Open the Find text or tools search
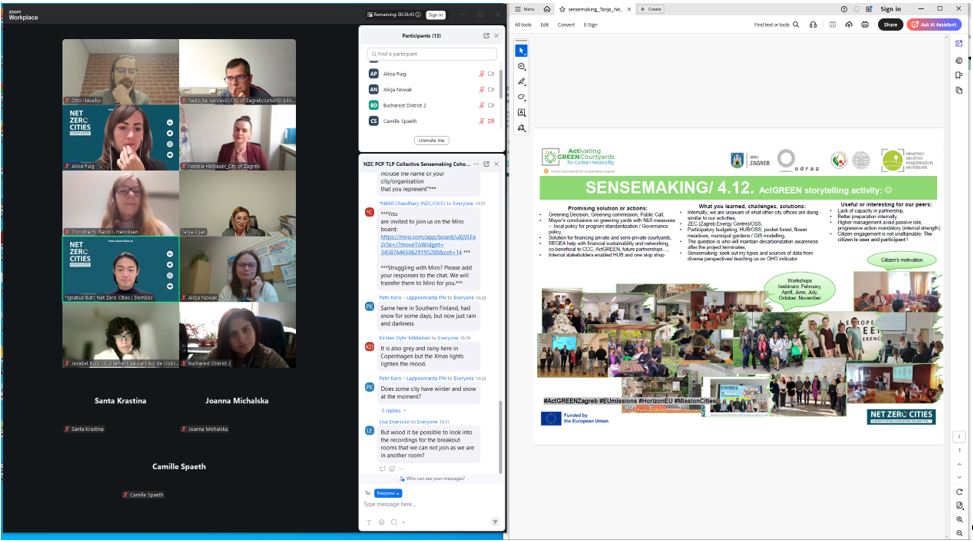Screen dimensions: 973x541 point(776,24)
